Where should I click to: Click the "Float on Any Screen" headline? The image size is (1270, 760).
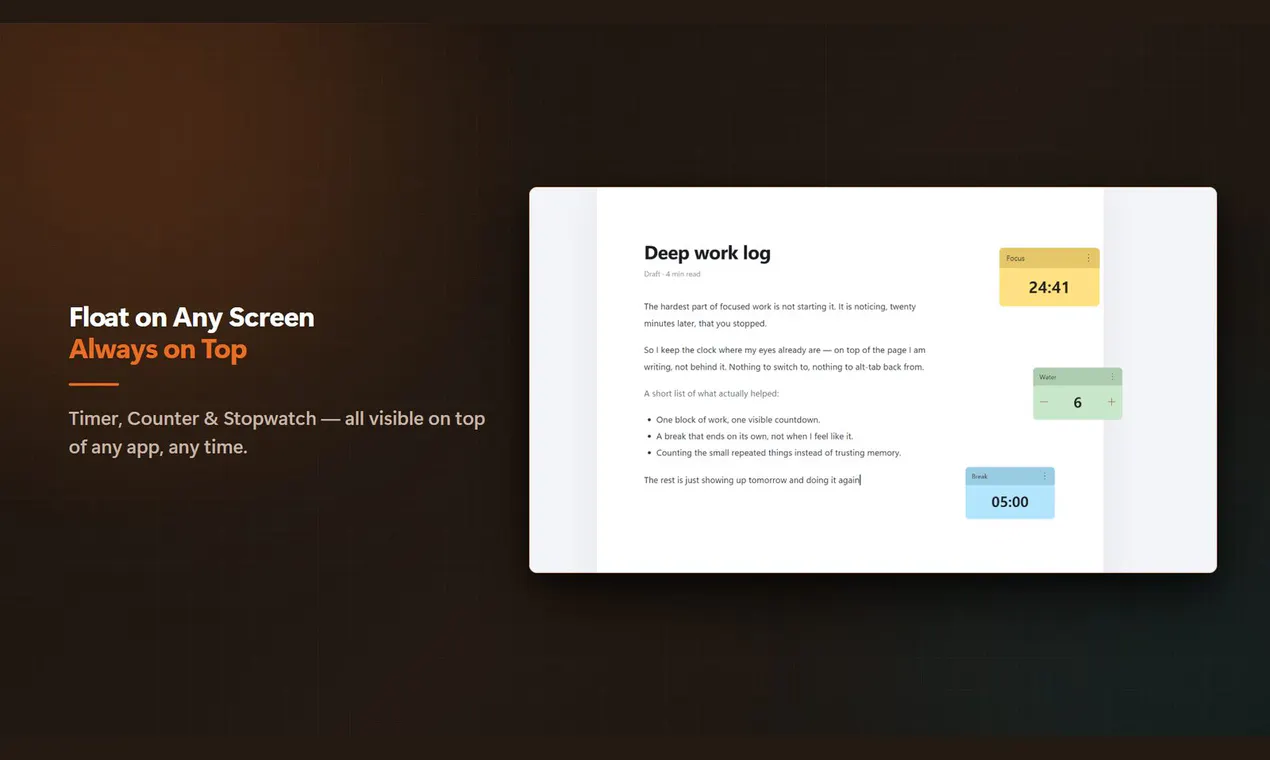pyautogui.click(x=192, y=317)
